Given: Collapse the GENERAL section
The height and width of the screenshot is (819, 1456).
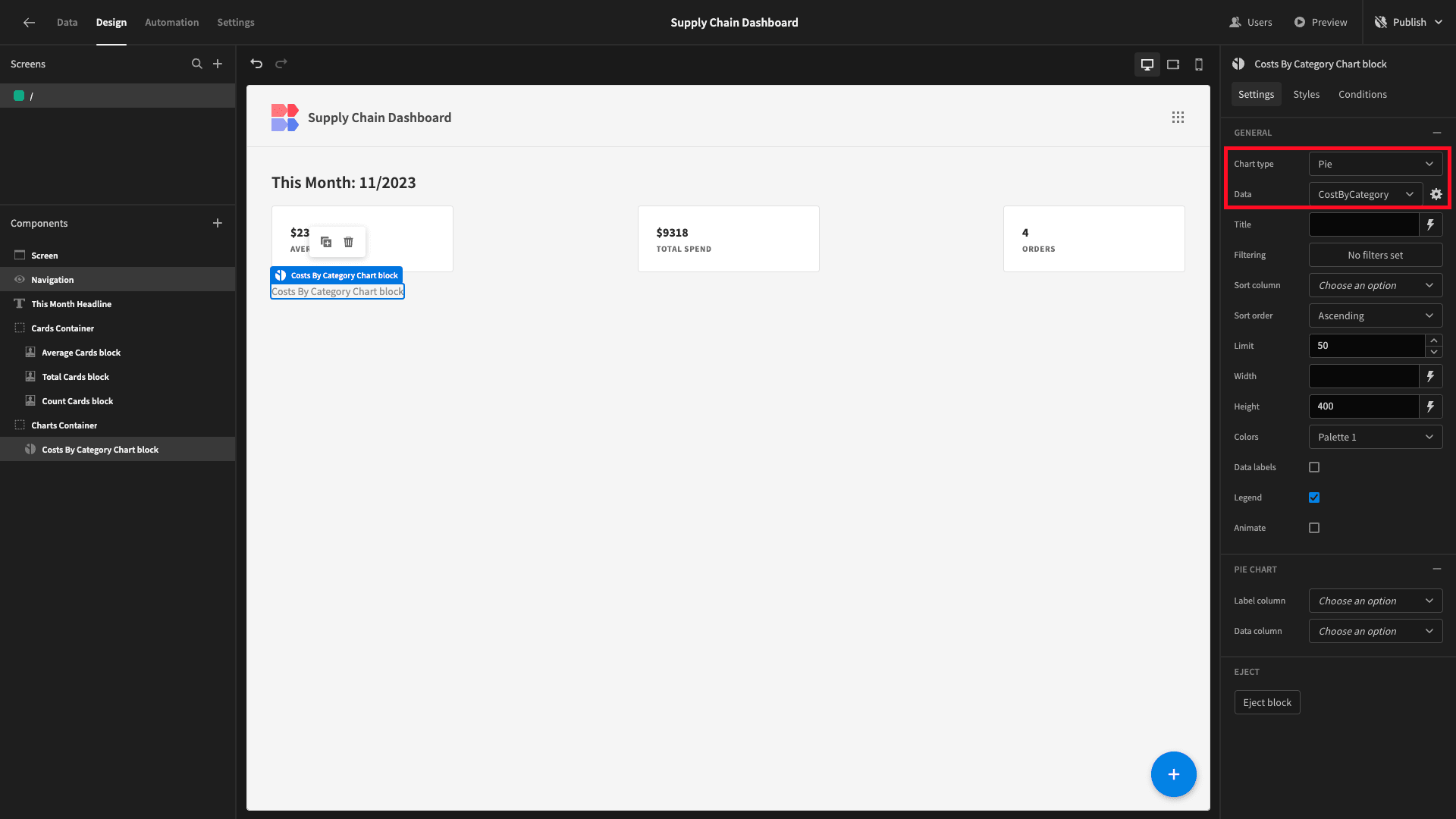Looking at the screenshot, I should [x=1437, y=133].
